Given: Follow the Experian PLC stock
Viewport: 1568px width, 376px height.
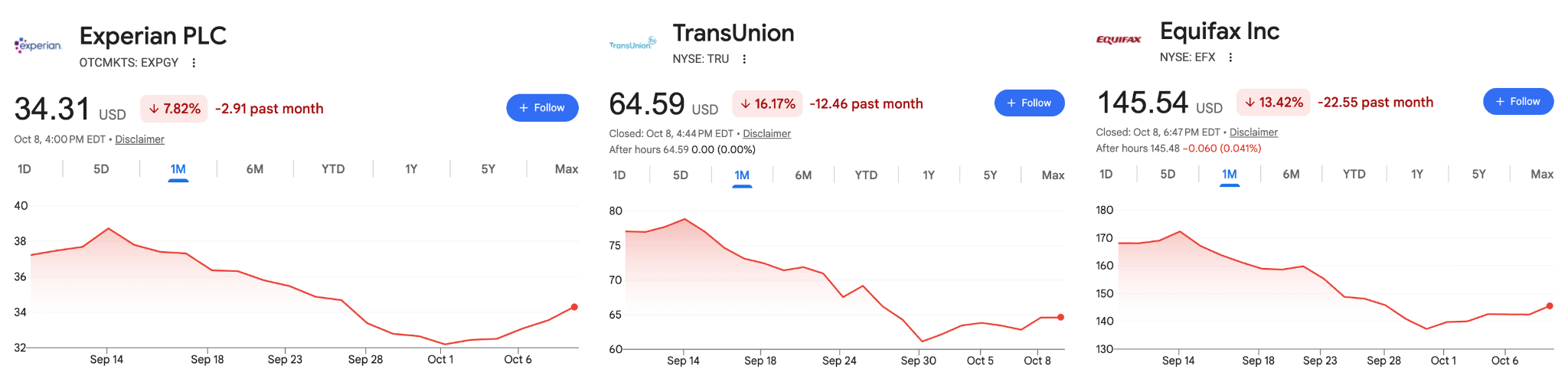Looking at the screenshot, I should pyautogui.click(x=542, y=108).
